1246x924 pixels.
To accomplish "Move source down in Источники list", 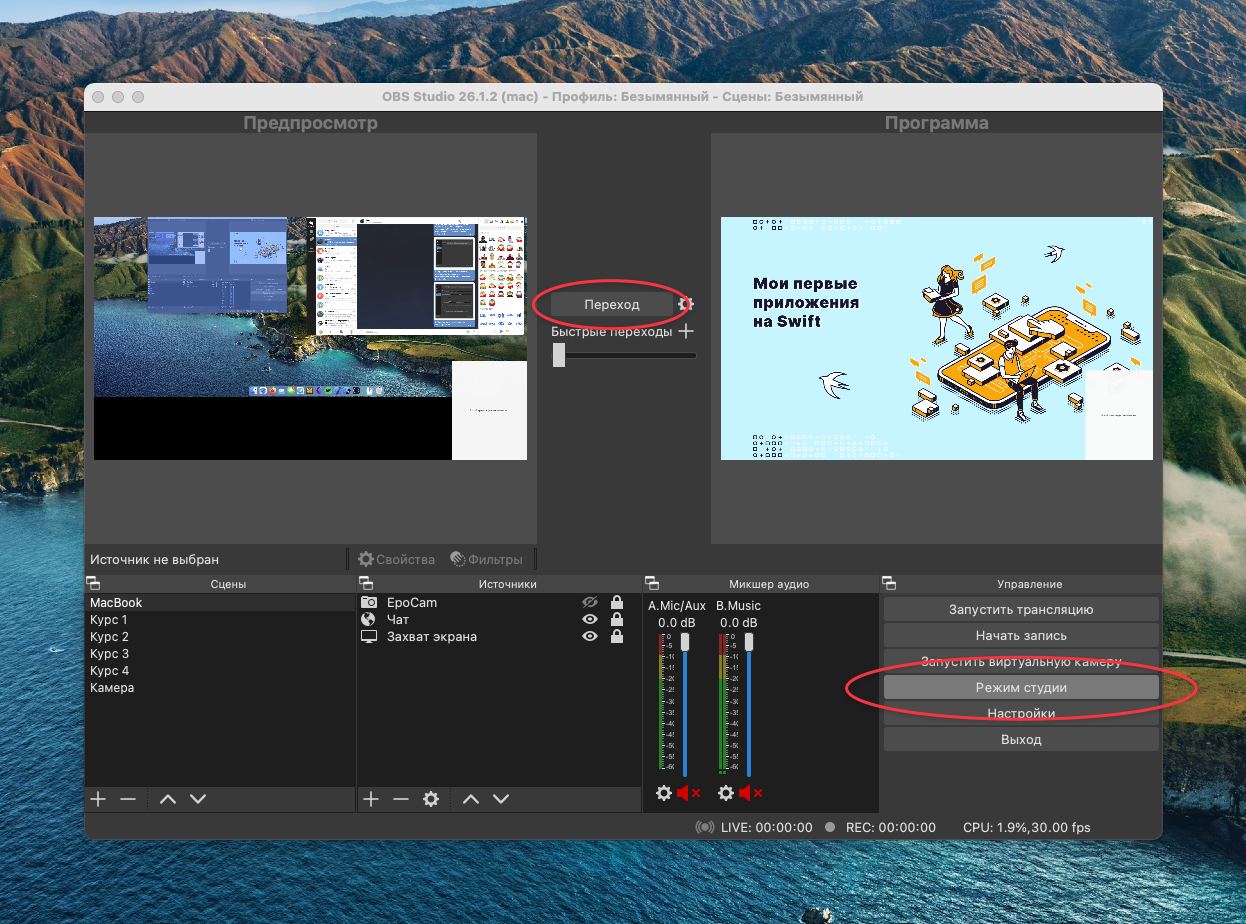I will click(x=501, y=799).
